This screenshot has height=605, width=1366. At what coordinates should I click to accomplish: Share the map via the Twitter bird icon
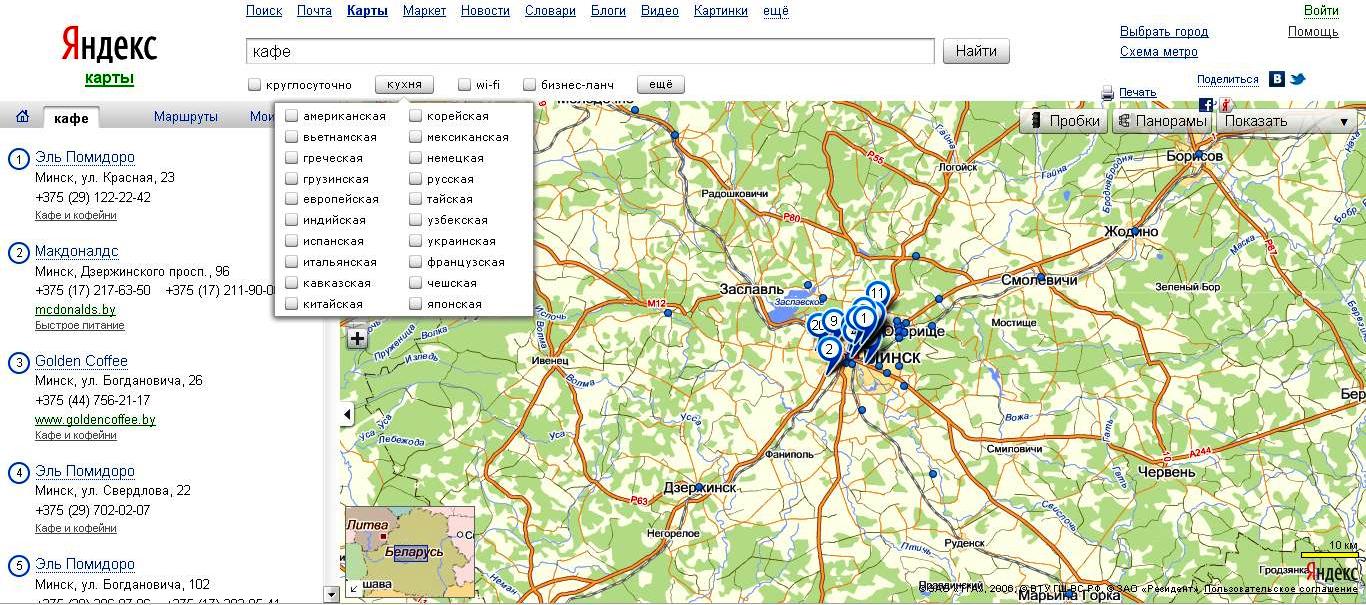pos(1298,79)
